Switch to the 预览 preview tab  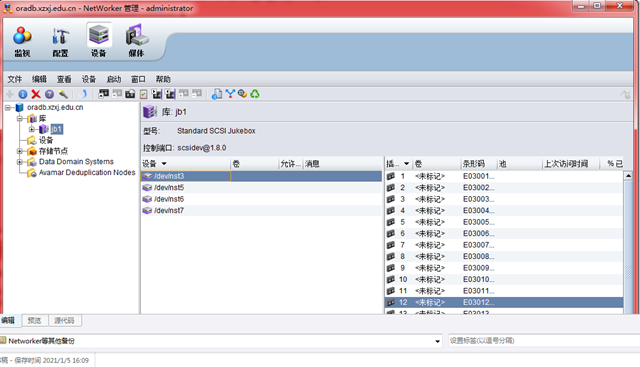tap(35, 320)
